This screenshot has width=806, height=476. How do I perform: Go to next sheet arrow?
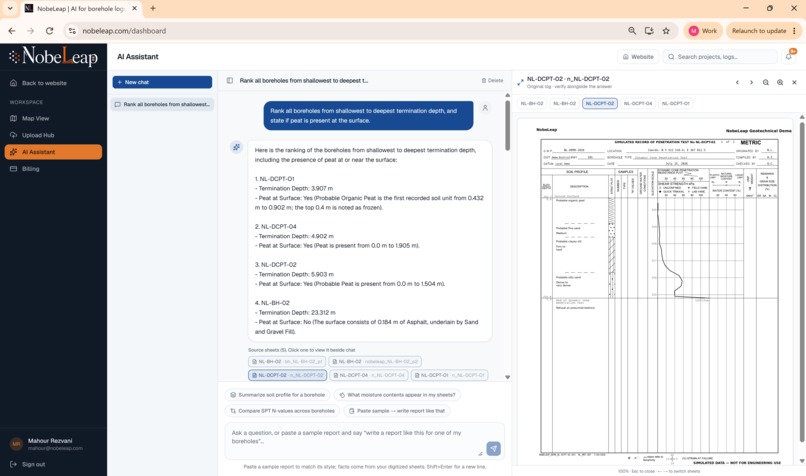752,82
